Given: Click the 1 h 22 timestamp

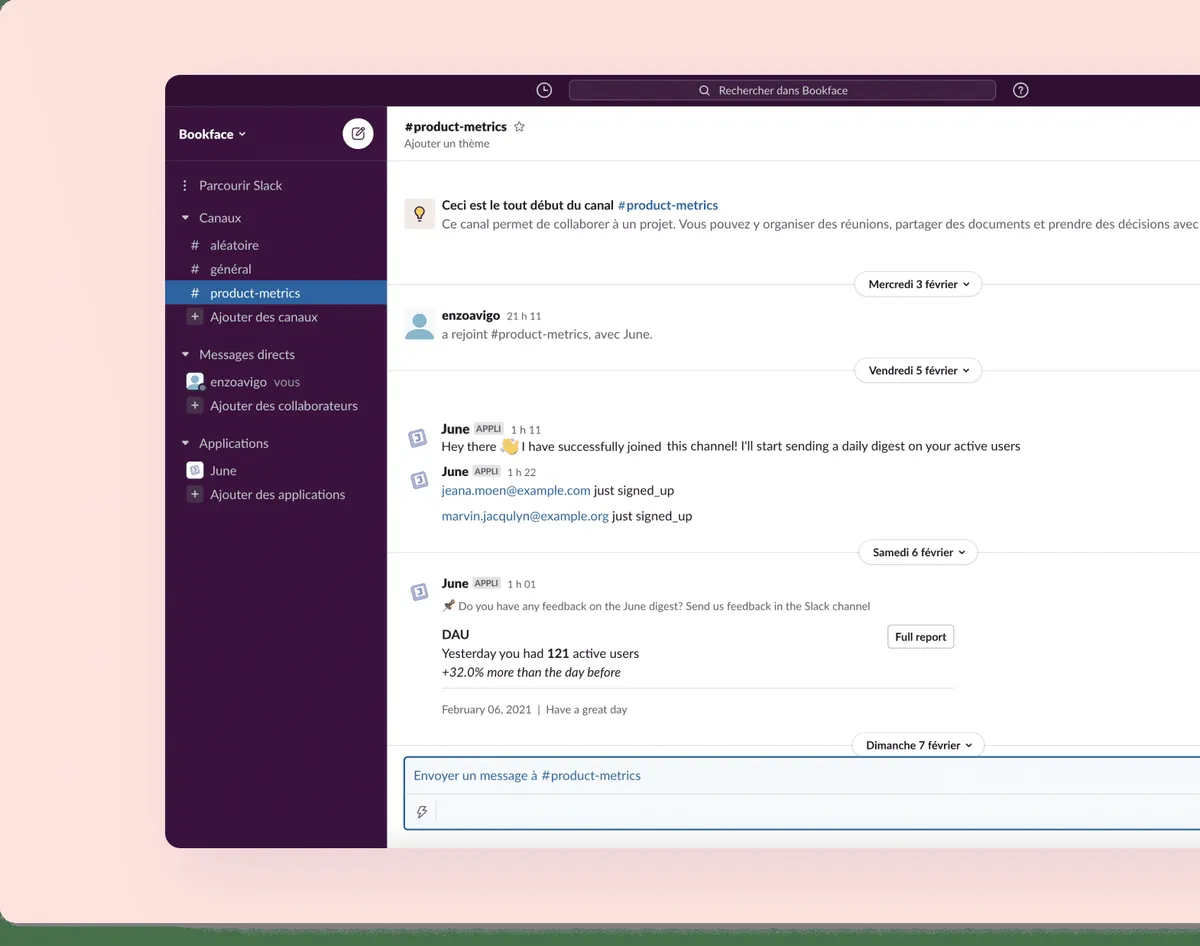Looking at the screenshot, I should [x=521, y=472].
